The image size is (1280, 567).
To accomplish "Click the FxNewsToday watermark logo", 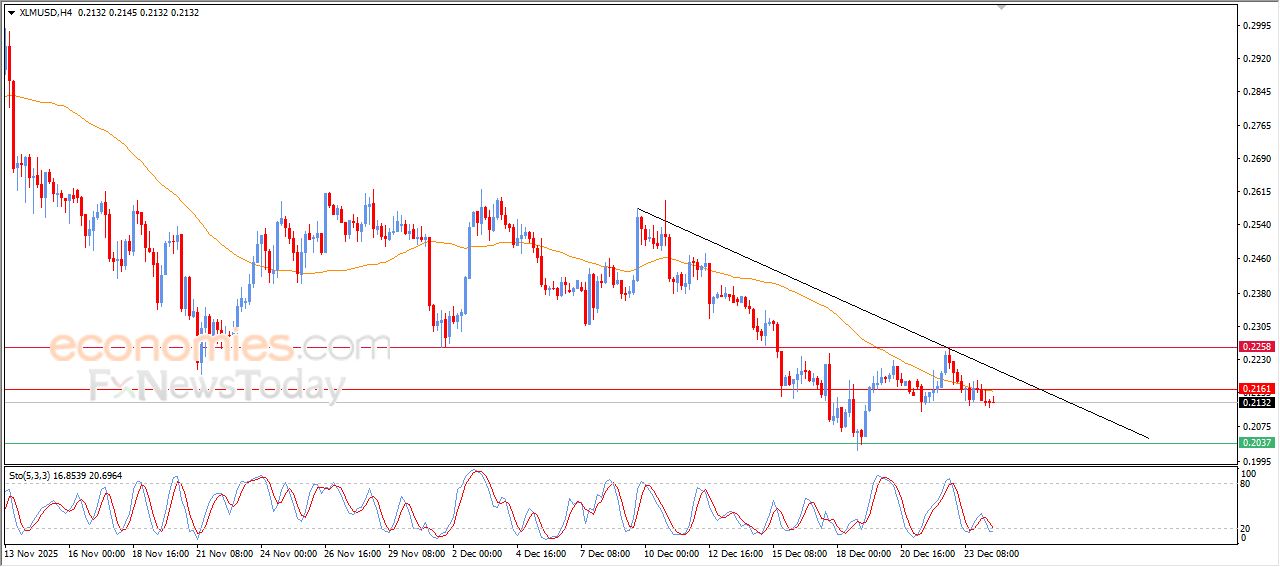I will coord(215,386).
